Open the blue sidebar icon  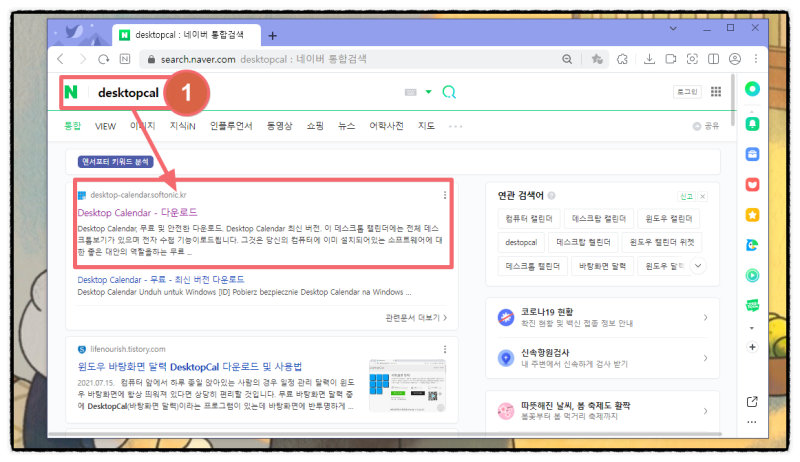(x=752, y=154)
